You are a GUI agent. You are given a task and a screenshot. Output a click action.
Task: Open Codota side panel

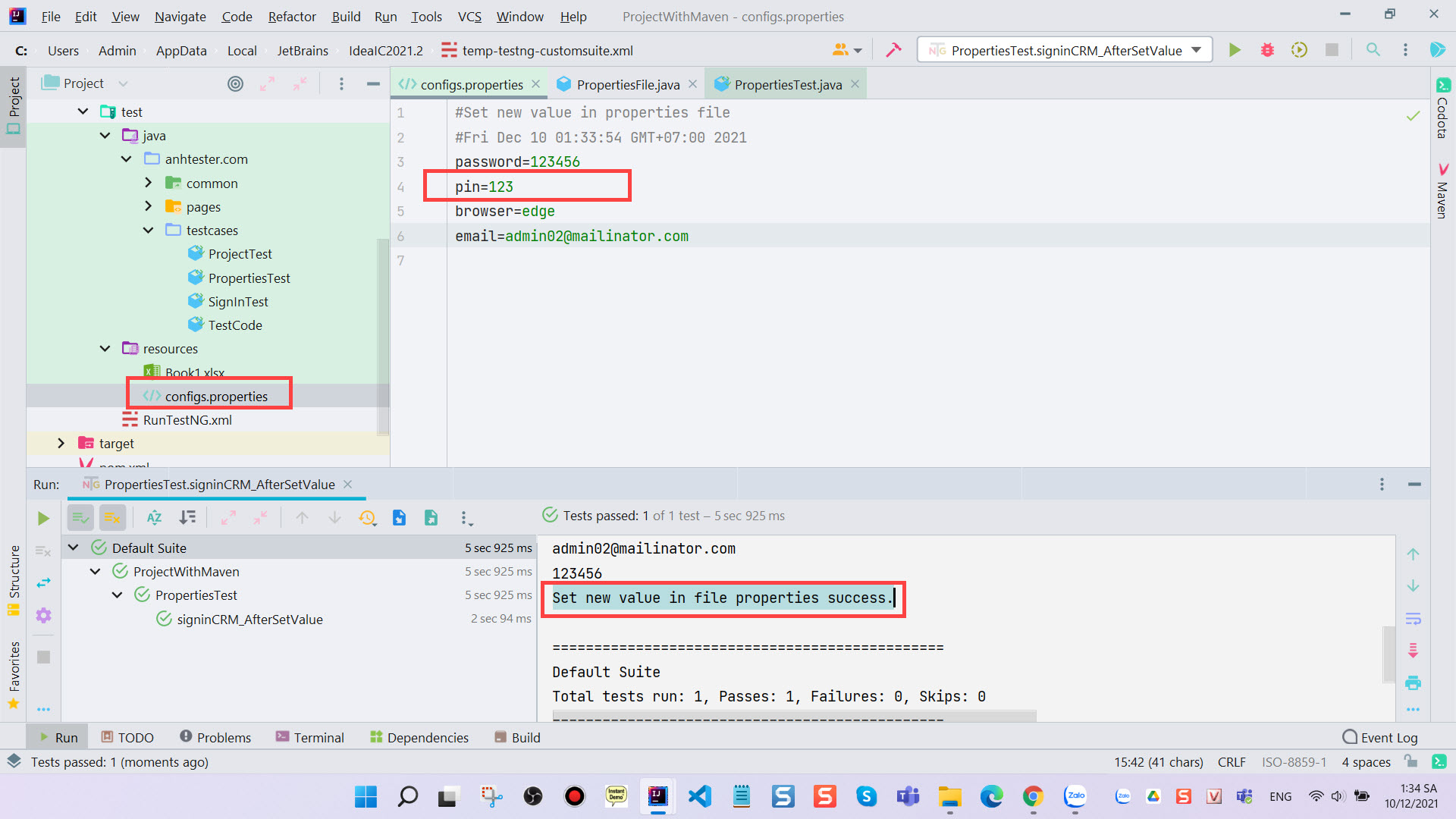tap(1442, 108)
